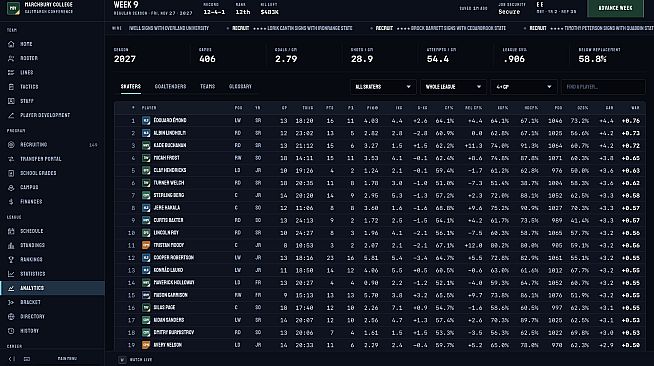Click the Find a Player search field
The image size is (654, 366).
pos(603,87)
